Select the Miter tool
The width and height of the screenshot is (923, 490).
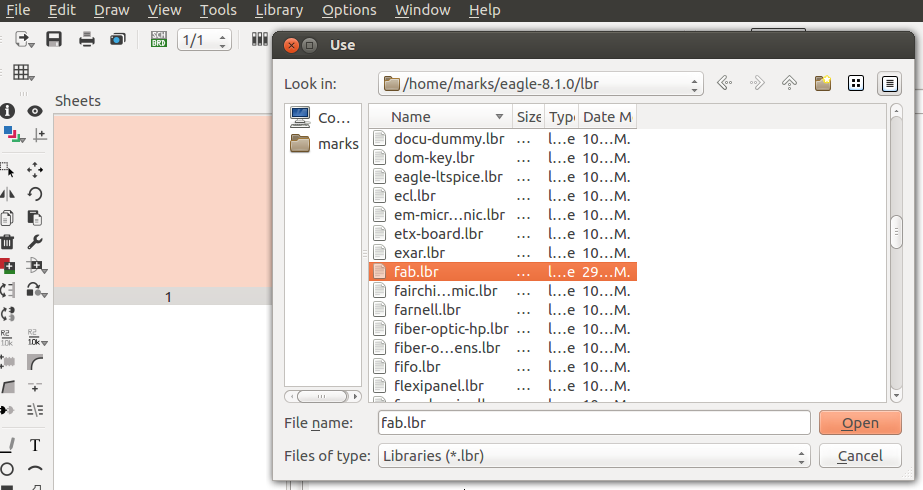(x=35, y=362)
